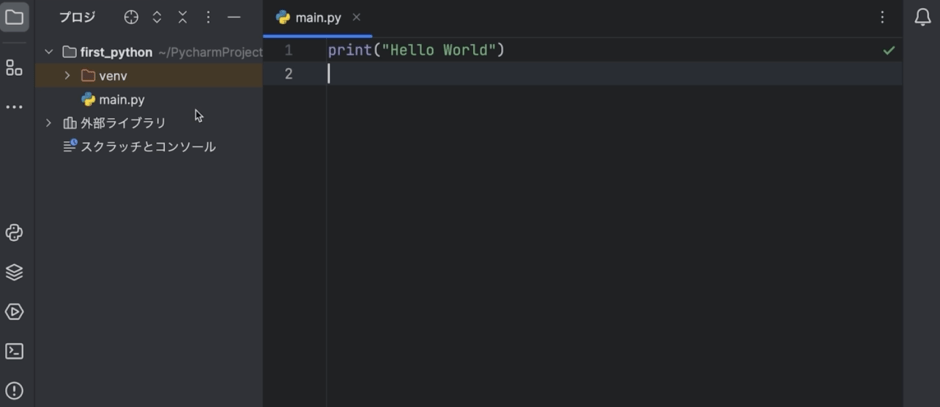Expand the 外部ライブラリ node
Viewport: 940px width, 407px height.
pos(48,123)
